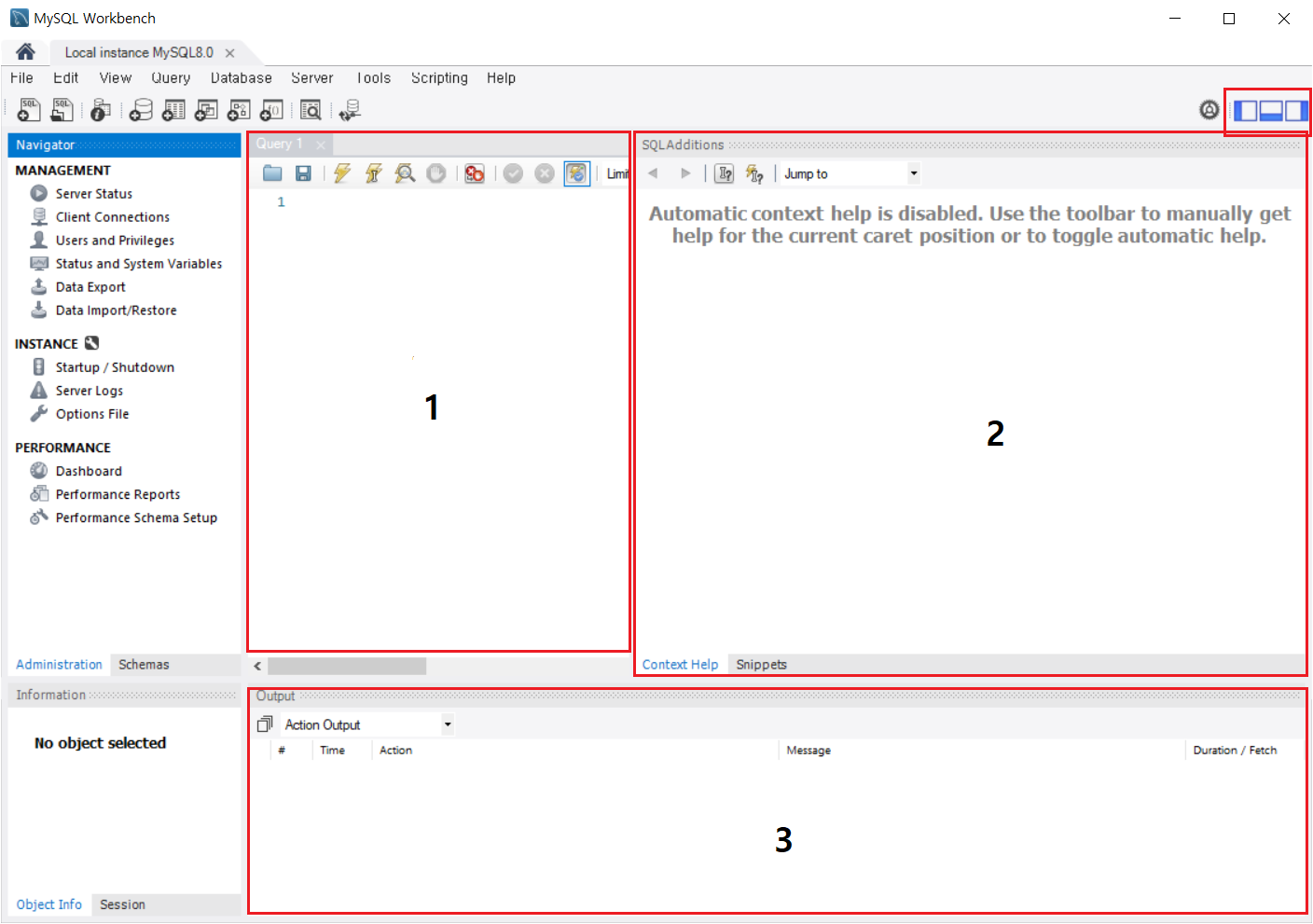Open the Server menu

(311, 78)
